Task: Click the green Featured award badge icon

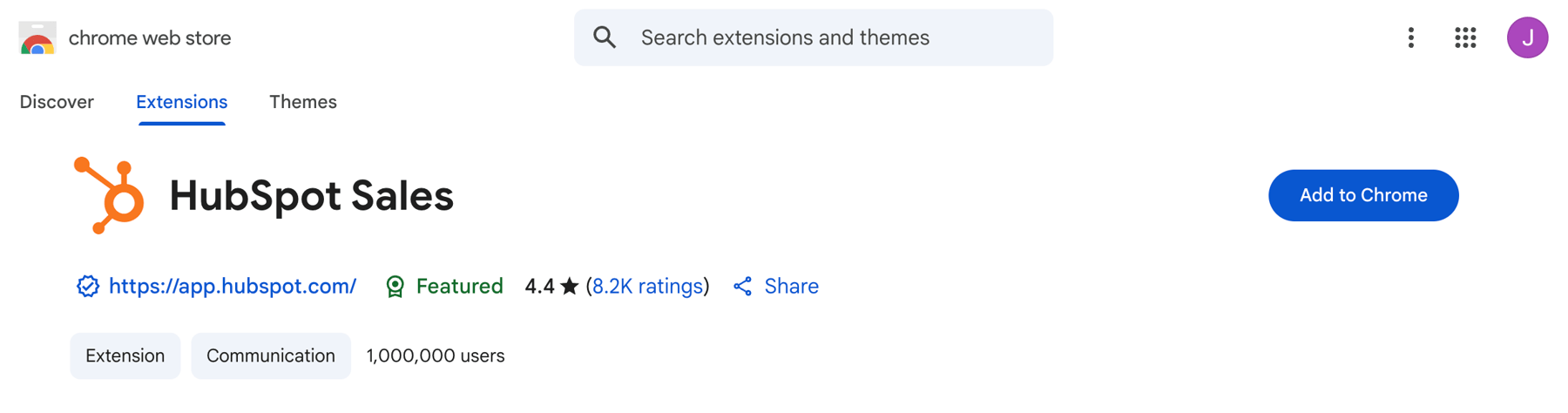Action: [395, 287]
